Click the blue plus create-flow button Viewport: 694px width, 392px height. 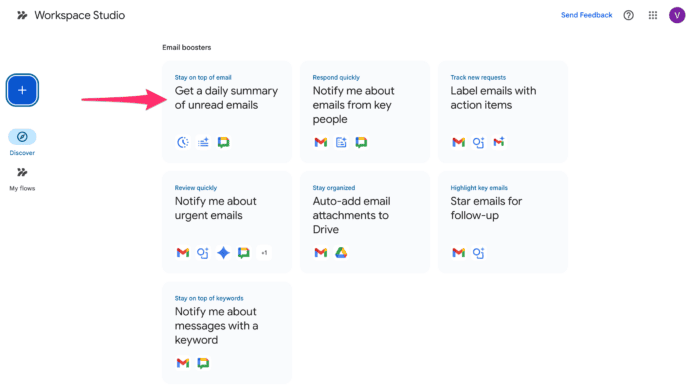click(x=22, y=90)
